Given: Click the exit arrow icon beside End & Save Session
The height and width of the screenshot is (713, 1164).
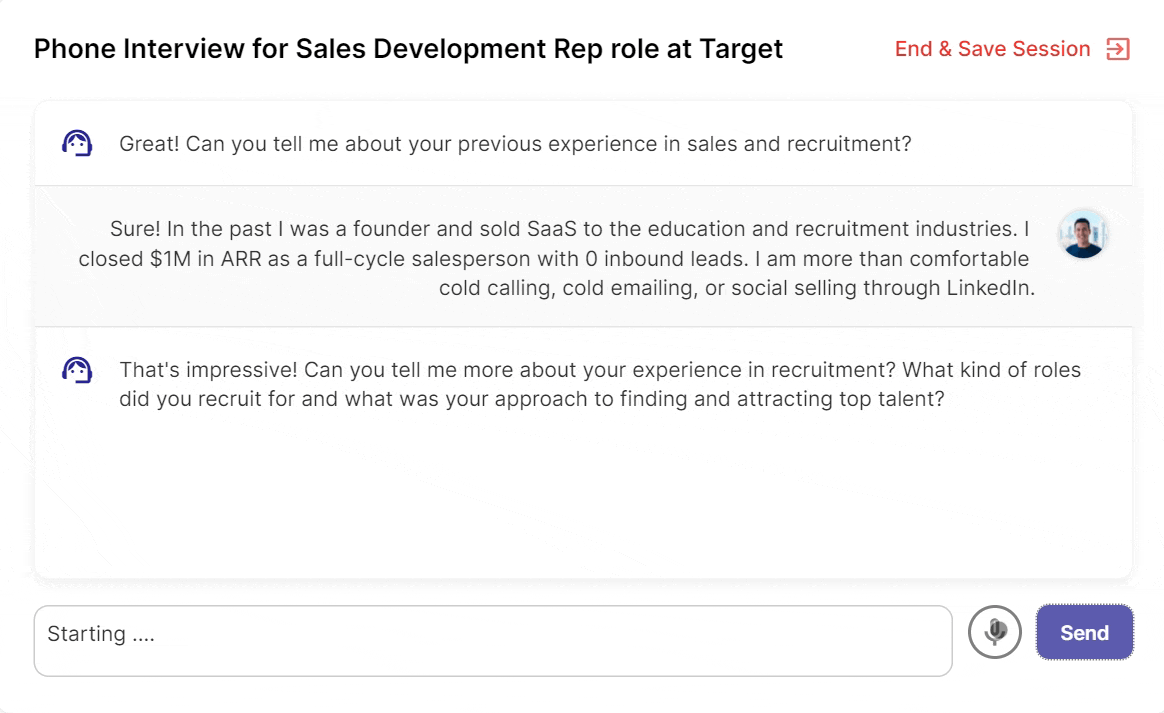Looking at the screenshot, I should pyautogui.click(x=1118, y=49).
